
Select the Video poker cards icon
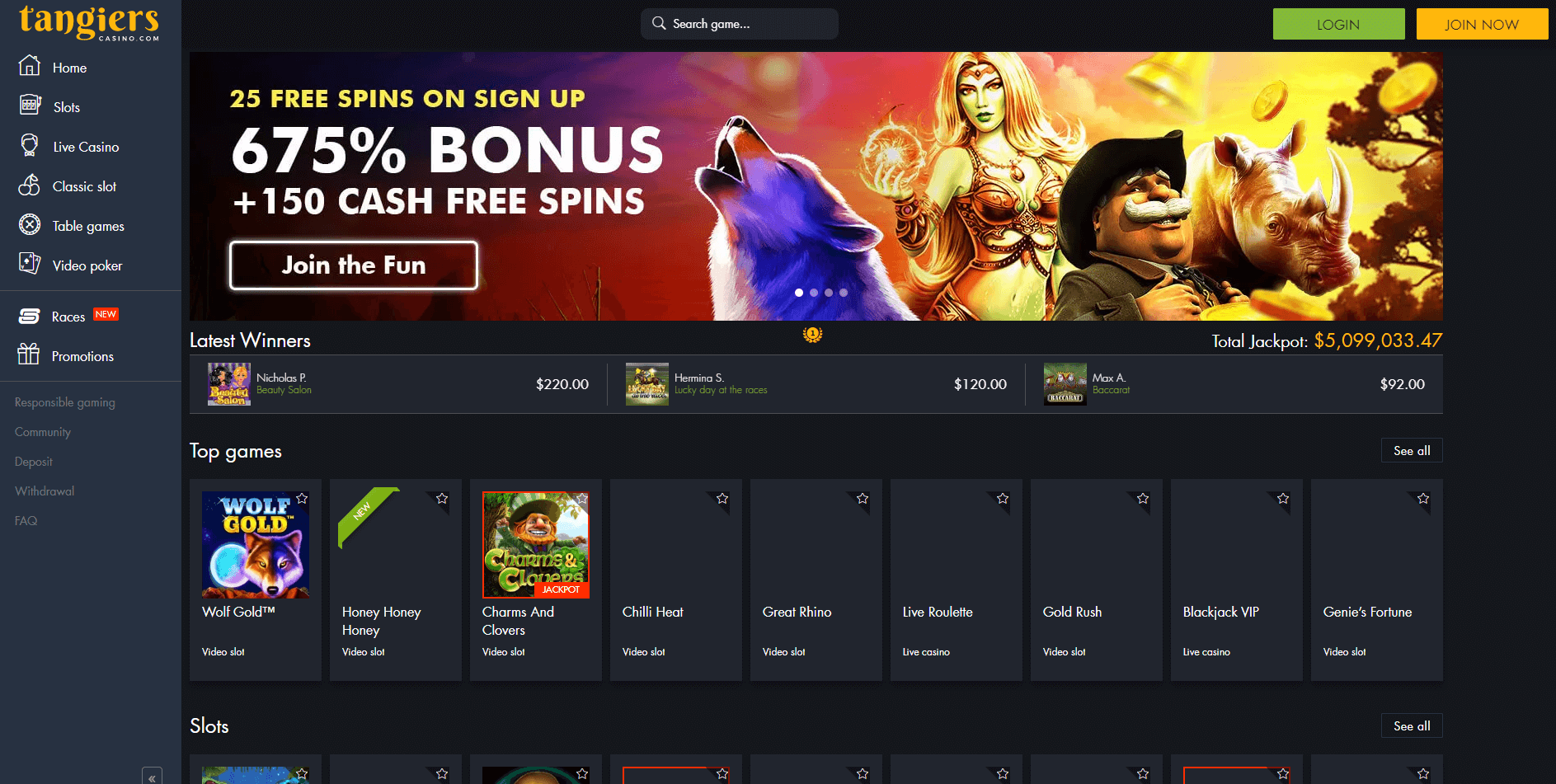click(x=30, y=264)
